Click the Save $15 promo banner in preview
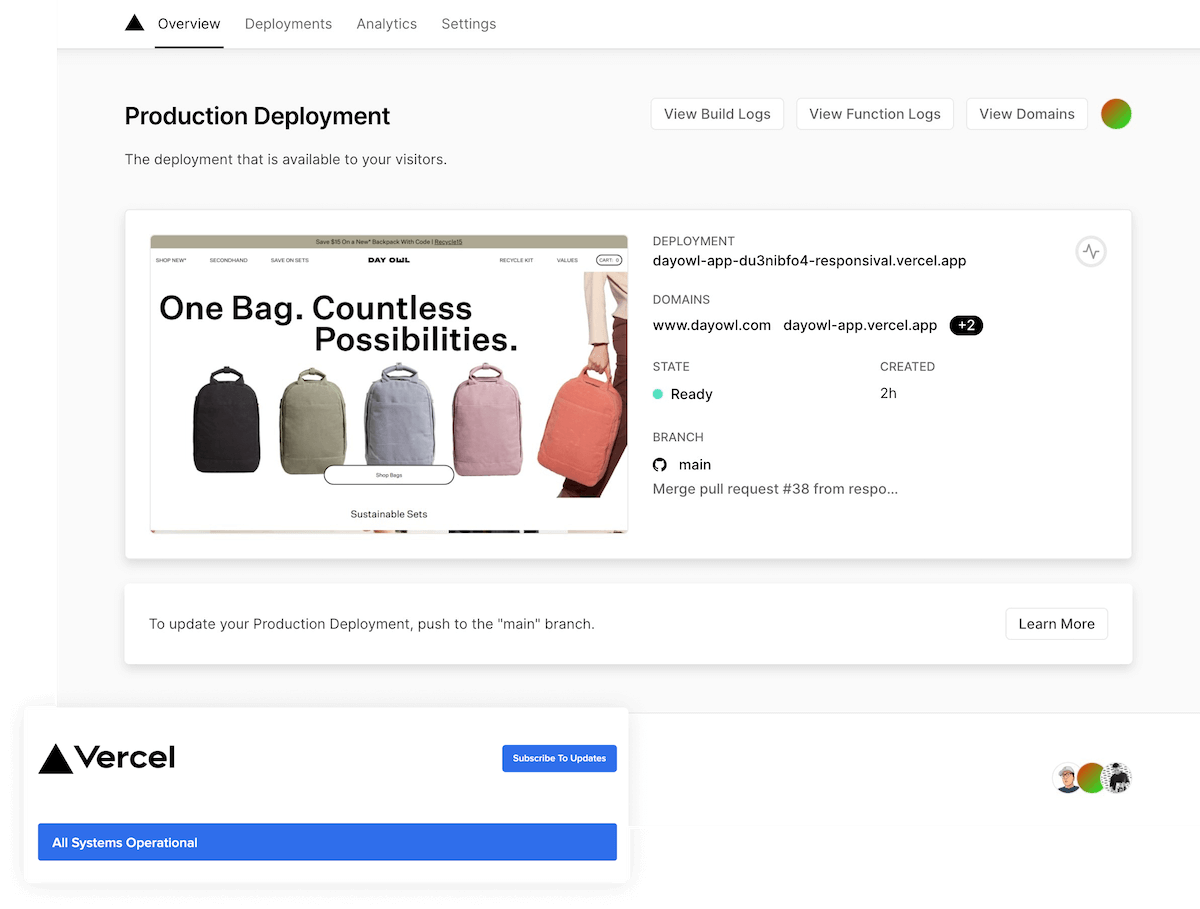Image resolution: width=1200 pixels, height=909 pixels. tap(389, 241)
